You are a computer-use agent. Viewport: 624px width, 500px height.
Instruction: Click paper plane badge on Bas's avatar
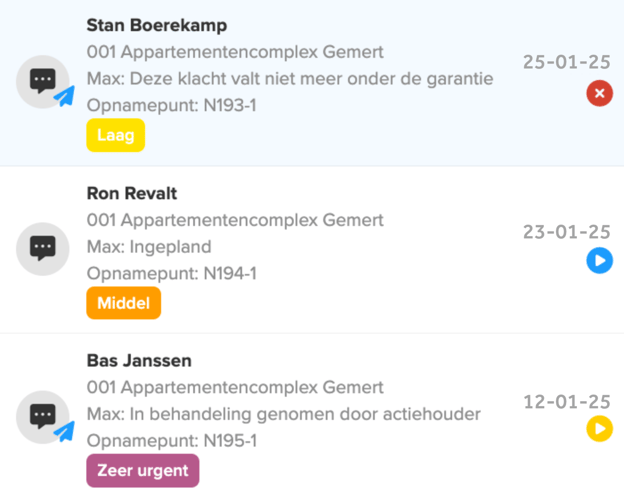pos(65,431)
